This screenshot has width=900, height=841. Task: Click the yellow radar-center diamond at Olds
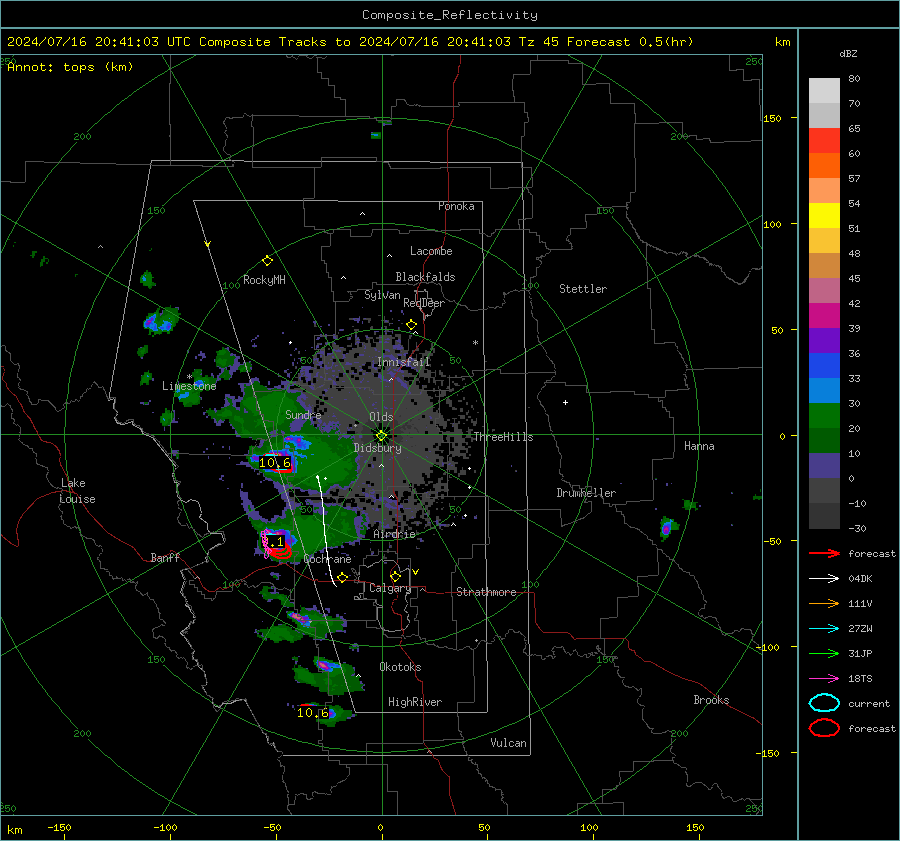pyautogui.click(x=381, y=435)
